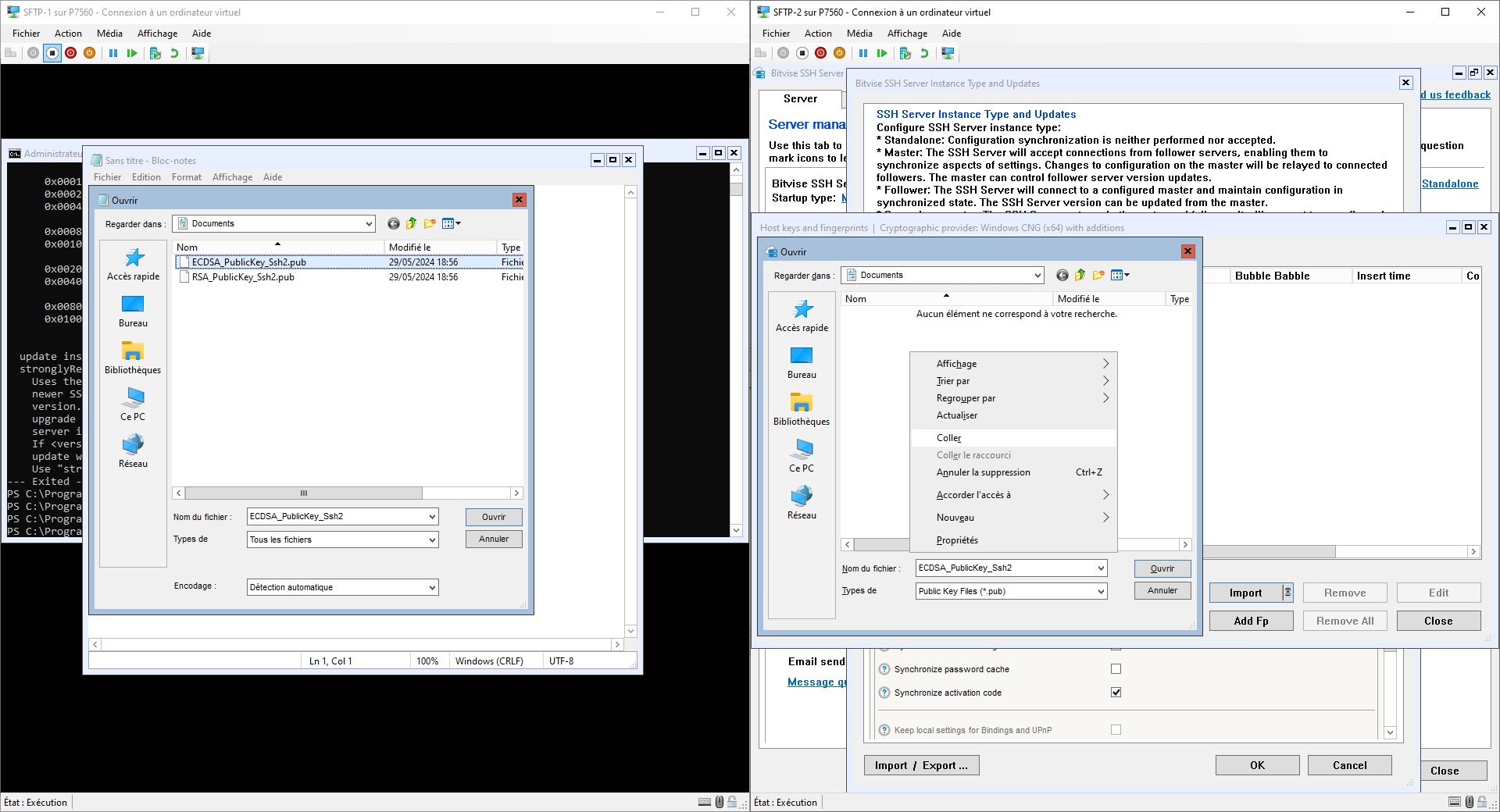Click the go-up-folder icon in Notepad open dialog

pos(412,223)
